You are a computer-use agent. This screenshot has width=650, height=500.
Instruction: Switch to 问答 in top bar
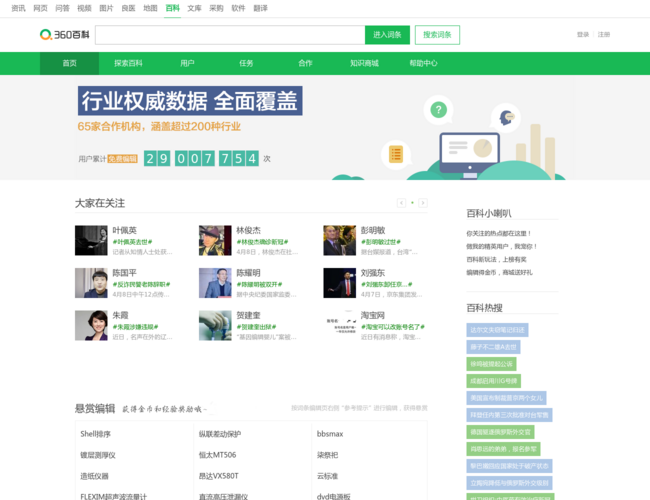coord(62,8)
